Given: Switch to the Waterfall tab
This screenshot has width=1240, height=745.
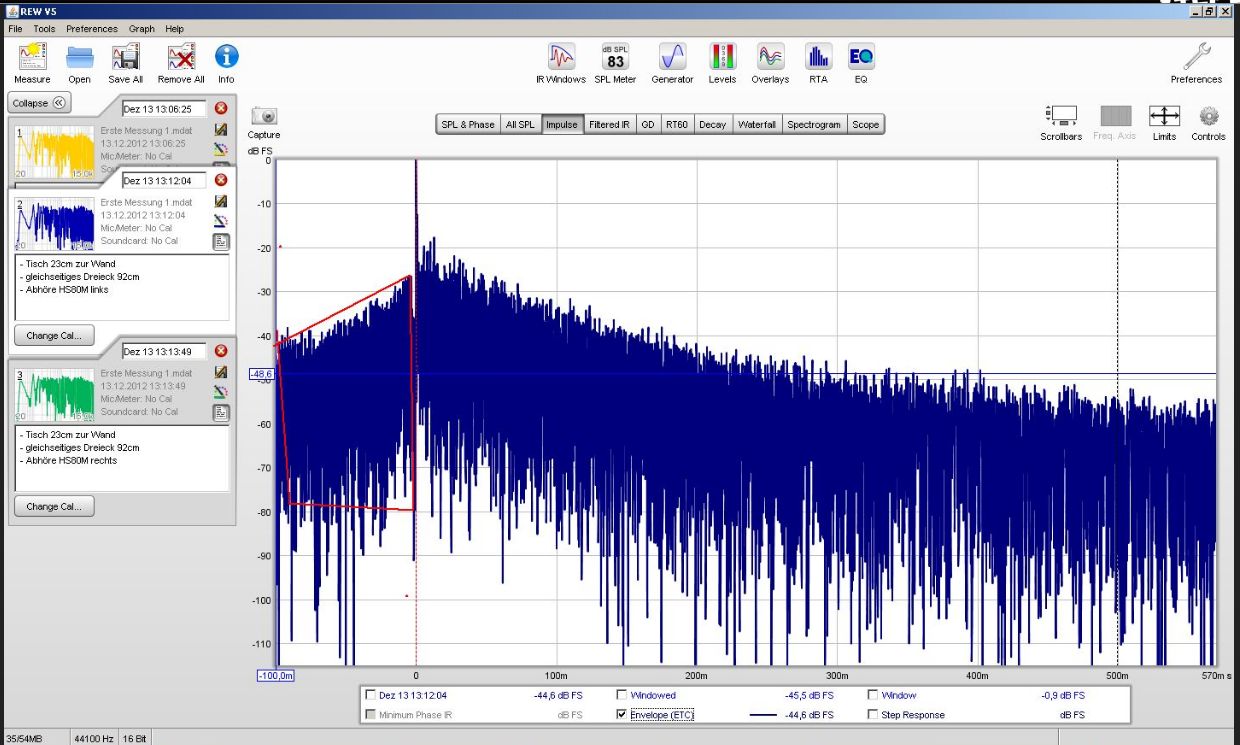Looking at the screenshot, I should (757, 125).
